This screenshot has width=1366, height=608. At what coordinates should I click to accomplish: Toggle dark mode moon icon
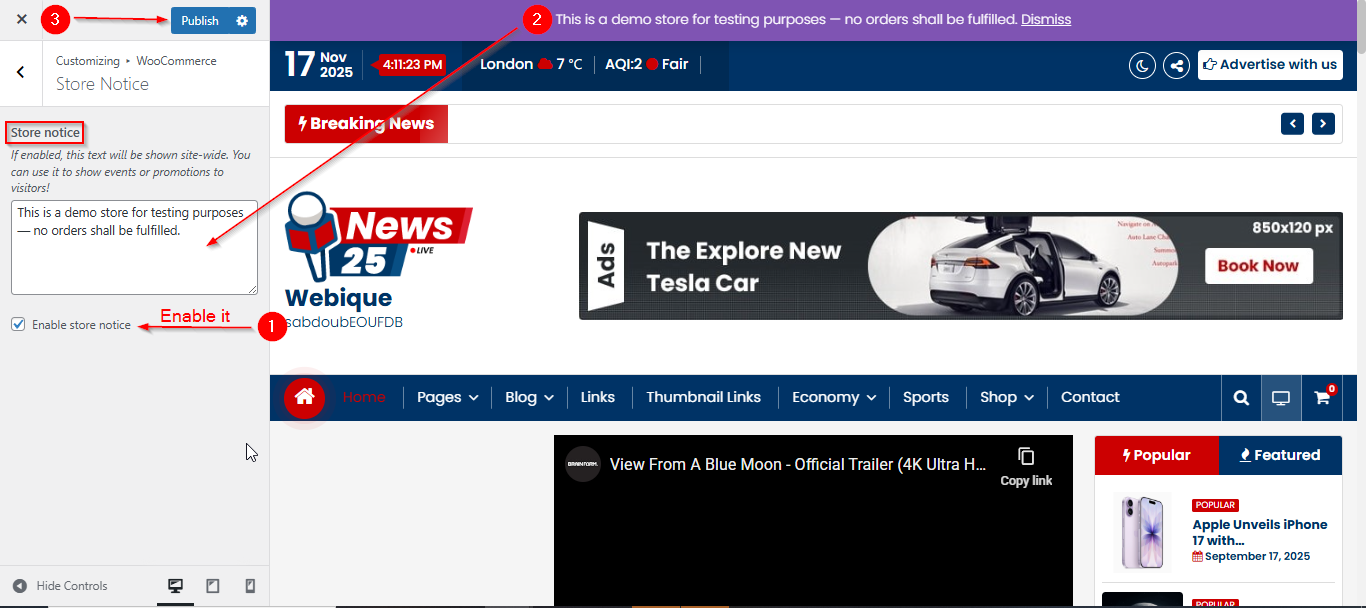coord(1142,65)
